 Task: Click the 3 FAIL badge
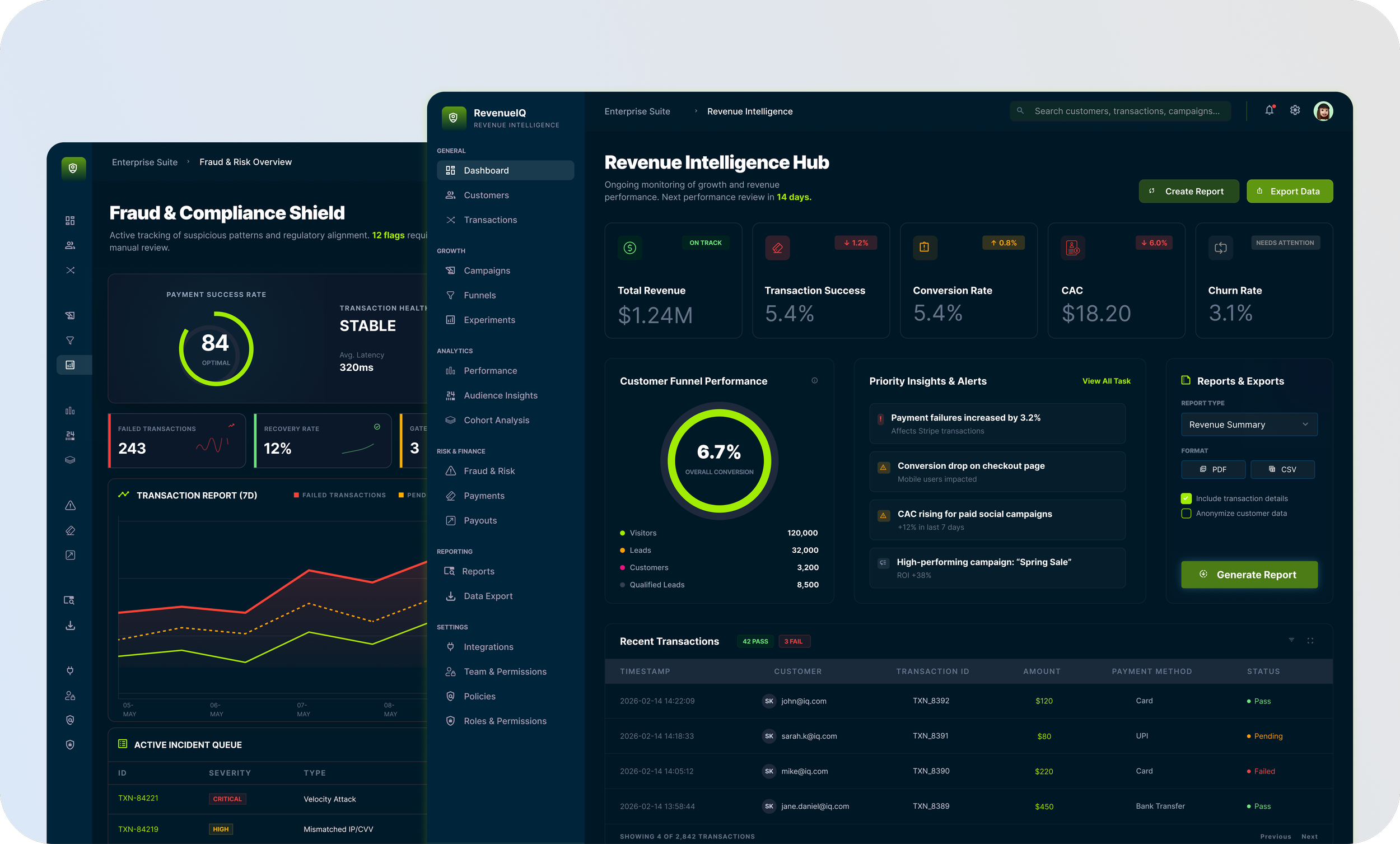coord(794,641)
